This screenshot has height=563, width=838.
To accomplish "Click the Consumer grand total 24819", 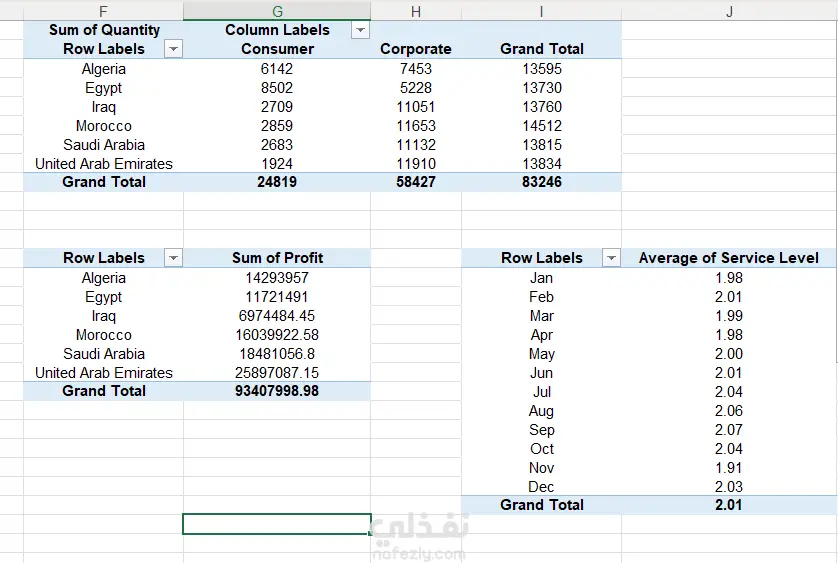I will pos(277,182).
